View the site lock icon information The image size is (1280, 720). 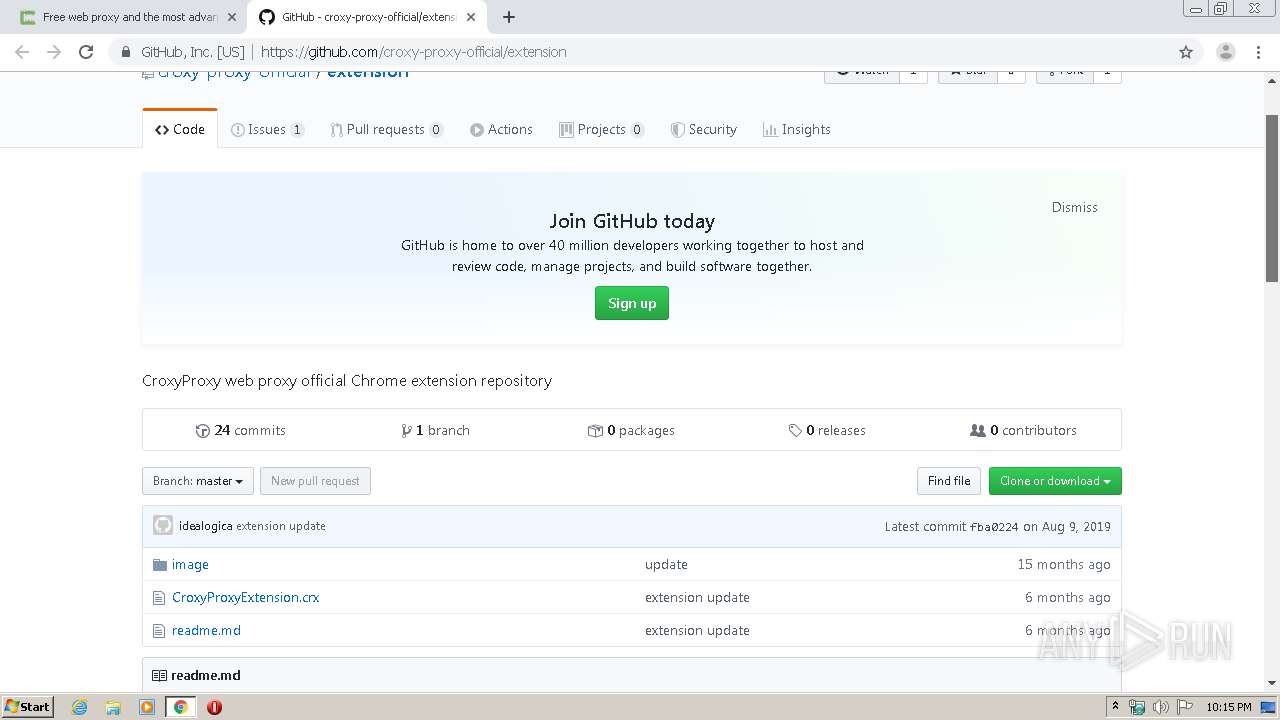[125, 52]
